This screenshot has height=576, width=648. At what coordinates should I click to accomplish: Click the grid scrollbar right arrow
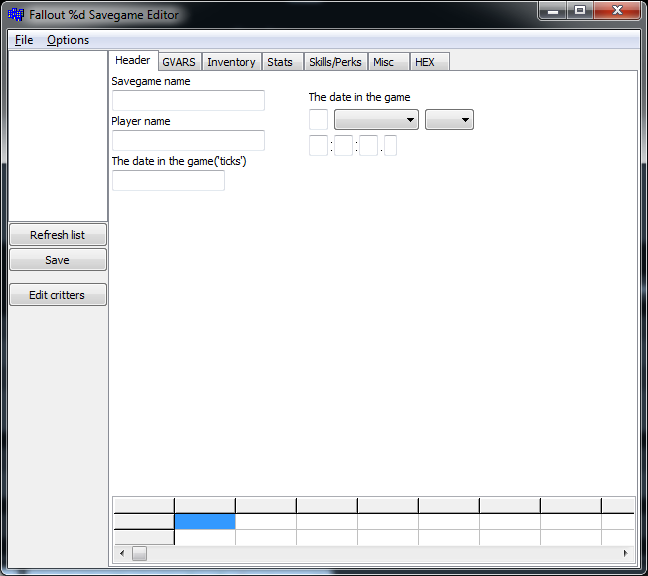point(626,553)
